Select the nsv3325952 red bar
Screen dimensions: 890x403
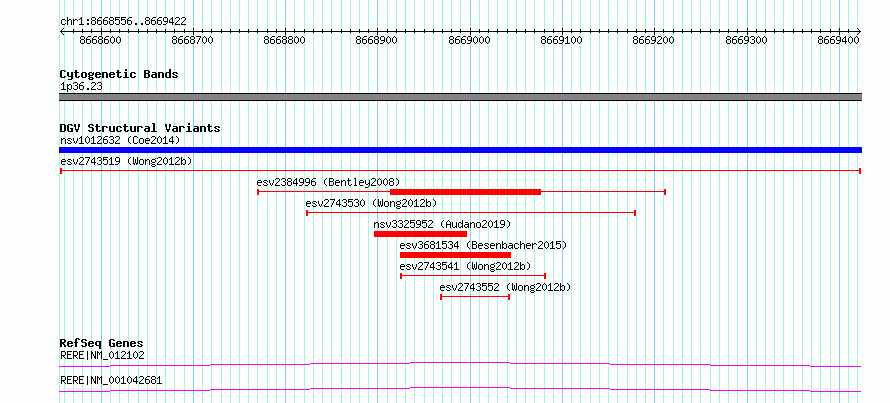coord(420,234)
